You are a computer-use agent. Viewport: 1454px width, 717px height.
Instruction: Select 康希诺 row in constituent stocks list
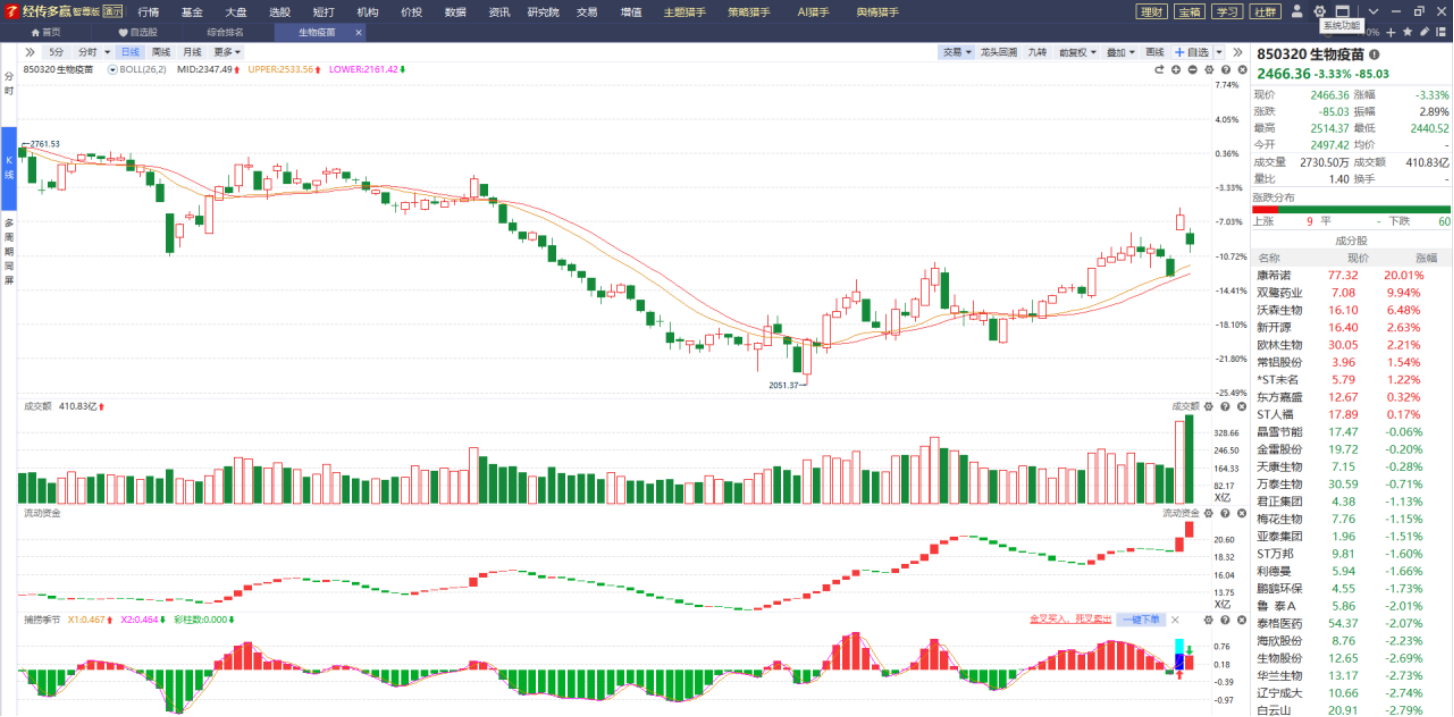point(1352,275)
